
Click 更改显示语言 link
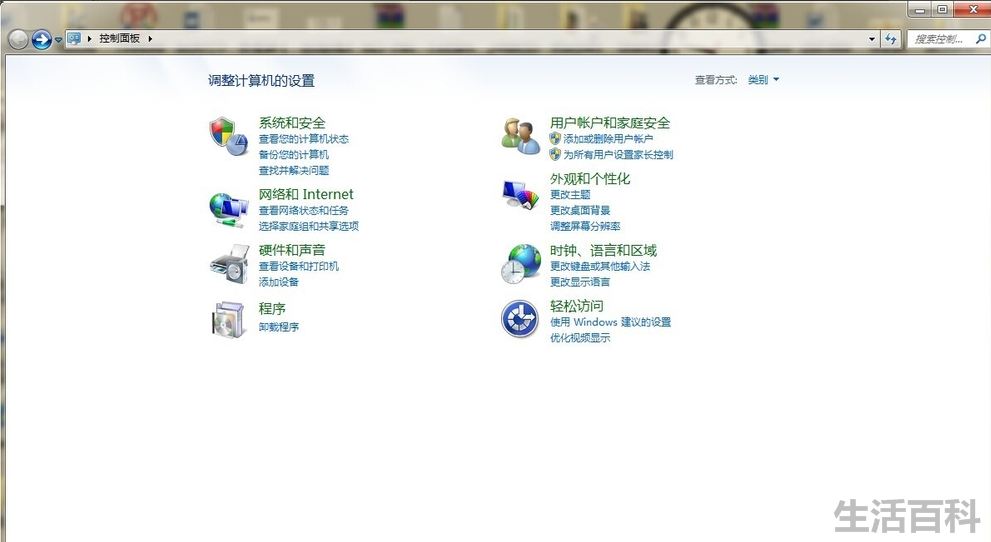click(x=580, y=282)
